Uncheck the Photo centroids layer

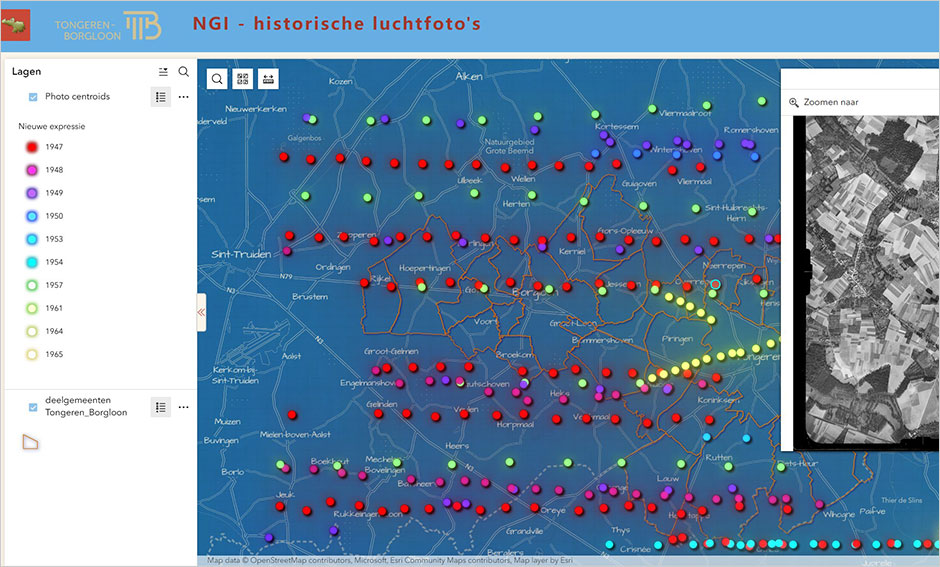[x=33, y=97]
